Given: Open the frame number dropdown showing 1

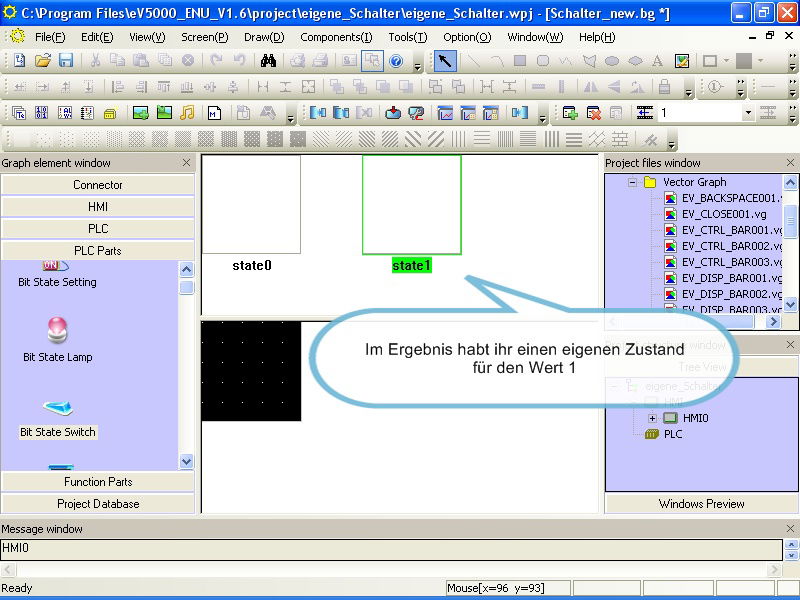Looking at the screenshot, I should [x=748, y=113].
